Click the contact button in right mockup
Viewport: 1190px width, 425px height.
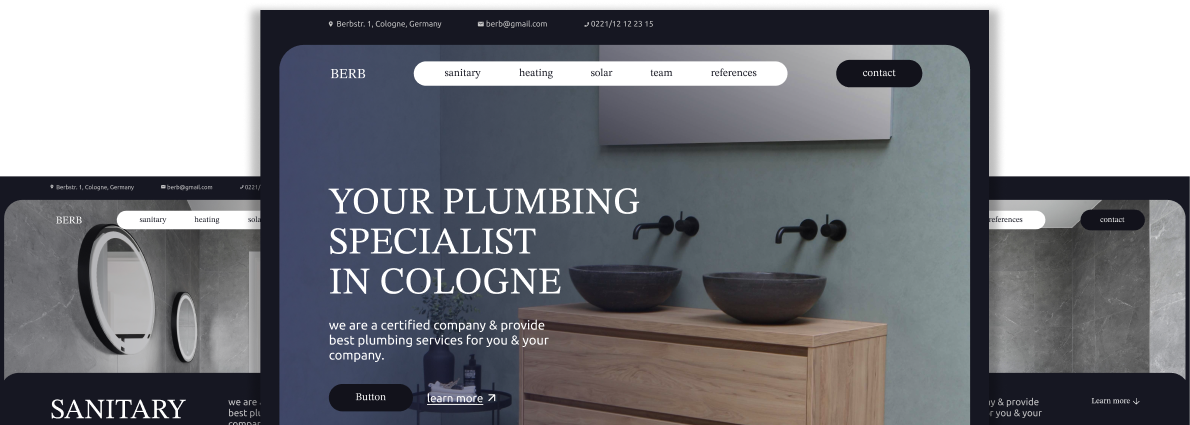coord(1112,219)
